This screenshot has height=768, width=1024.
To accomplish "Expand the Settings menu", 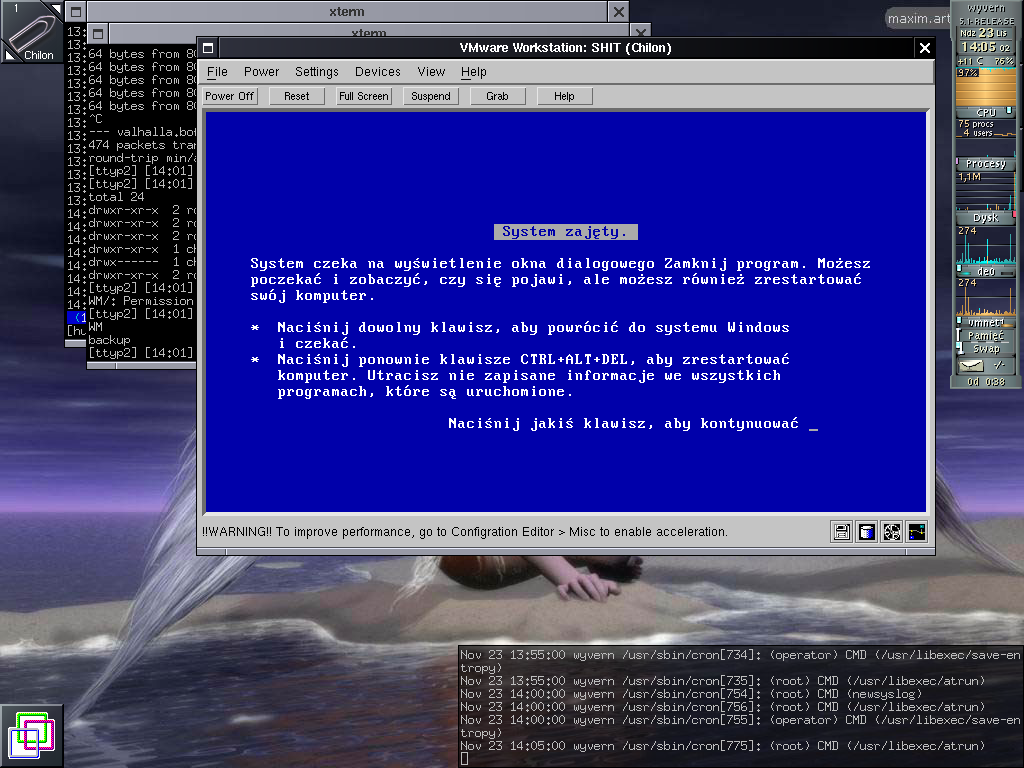I will (317, 72).
